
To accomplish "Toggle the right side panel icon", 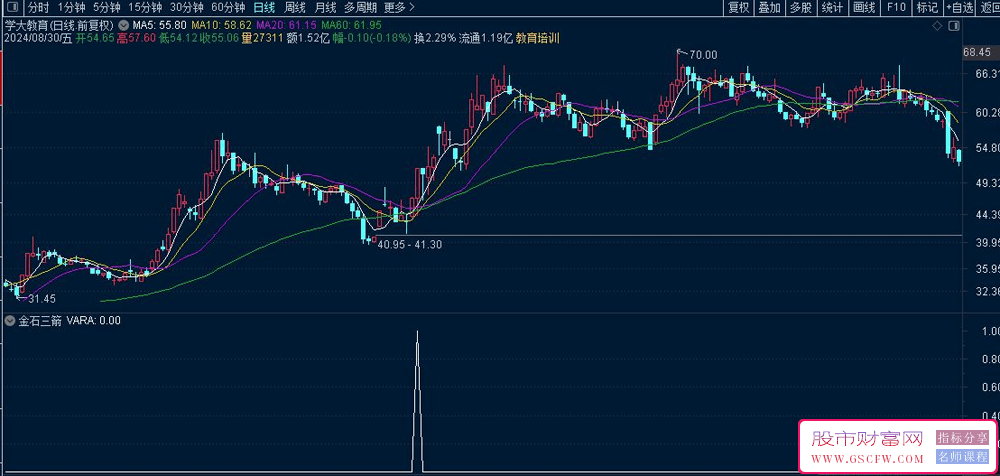I will click(954, 26).
